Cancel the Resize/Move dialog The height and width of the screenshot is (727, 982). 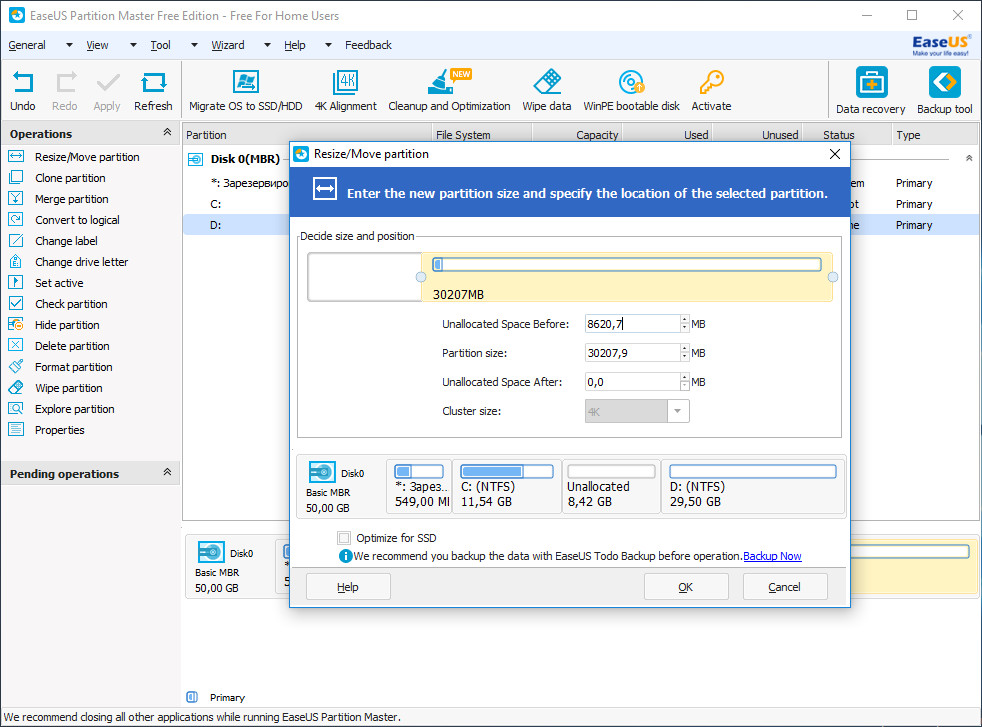[785, 587]
